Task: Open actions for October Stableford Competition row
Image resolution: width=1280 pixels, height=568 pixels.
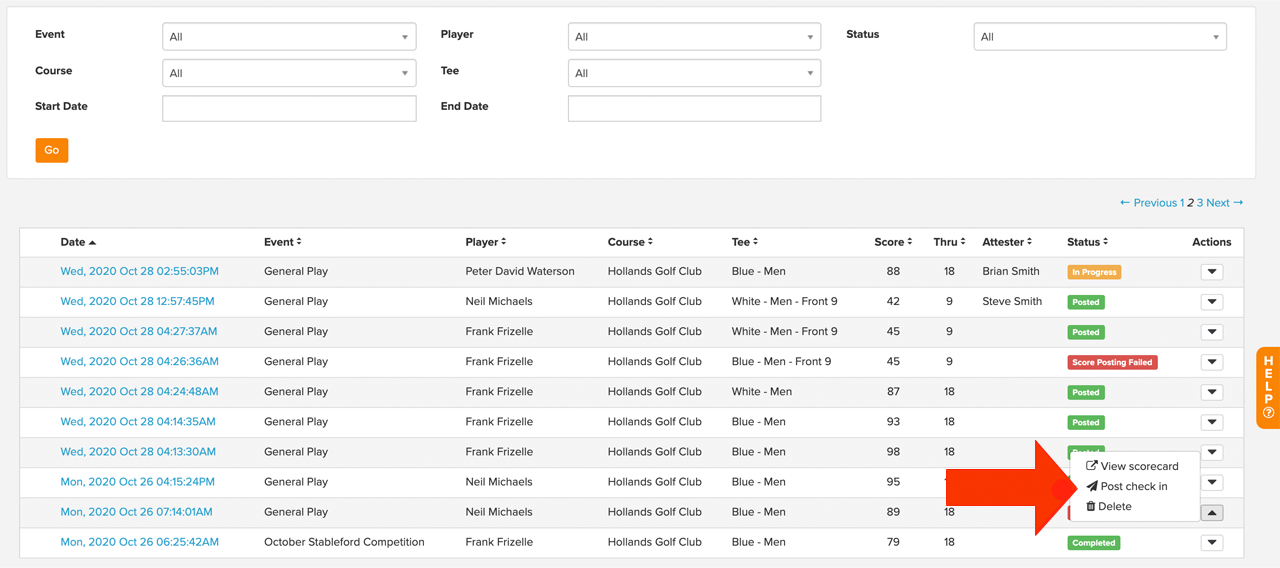Action: [1212, 542]
